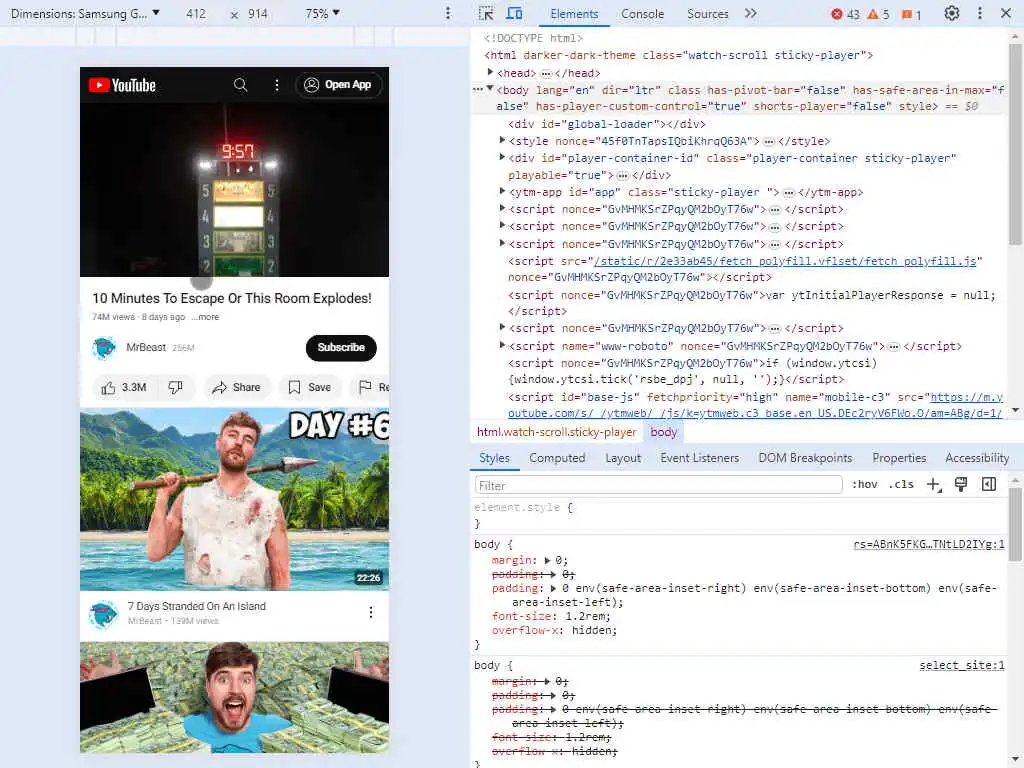The image size is (1024, 768).
Task: Open the Accessibility tab
Action: pos(977,458)
